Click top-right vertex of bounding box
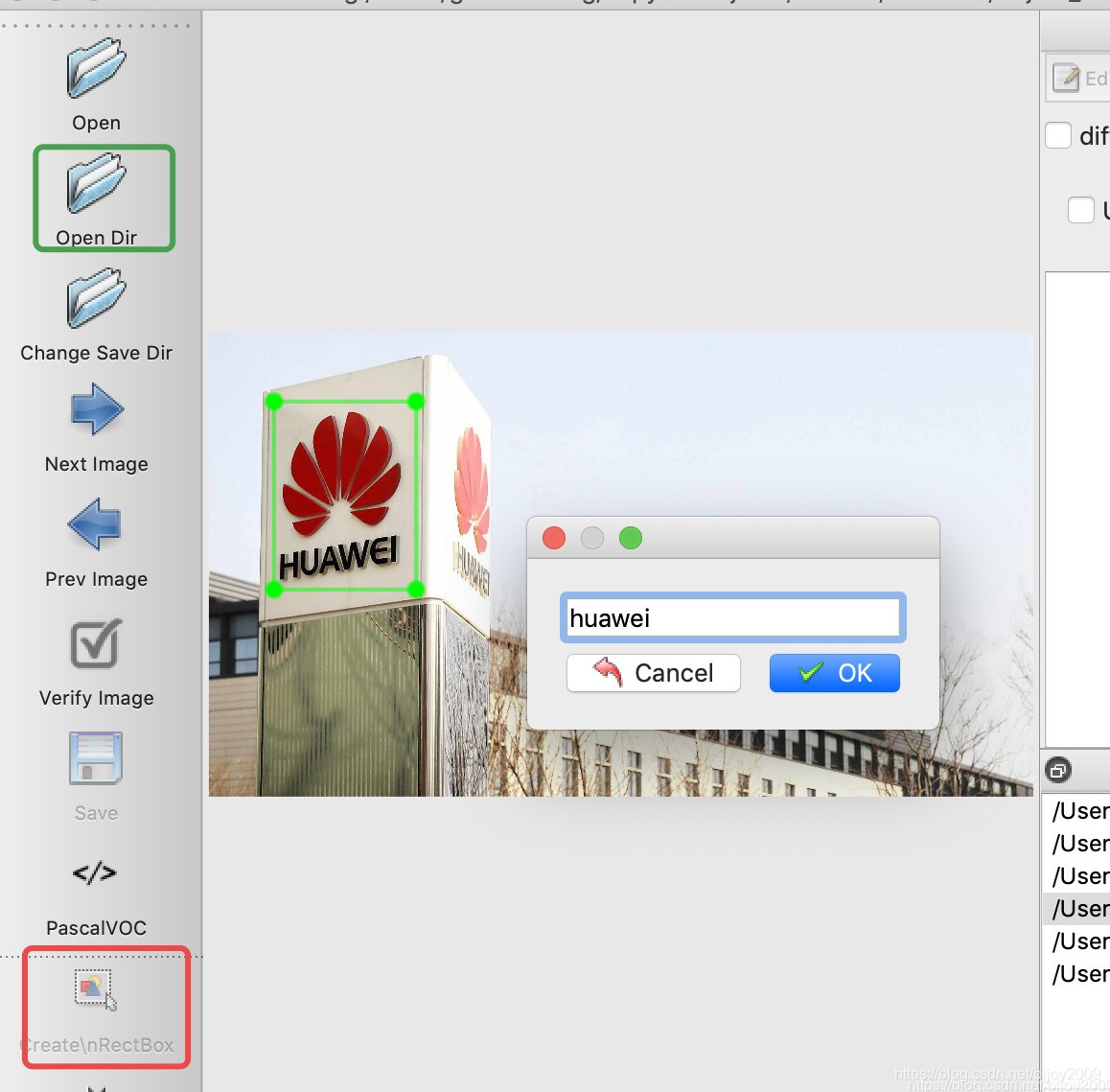The image size is (1110, 1092). point(416,402)
